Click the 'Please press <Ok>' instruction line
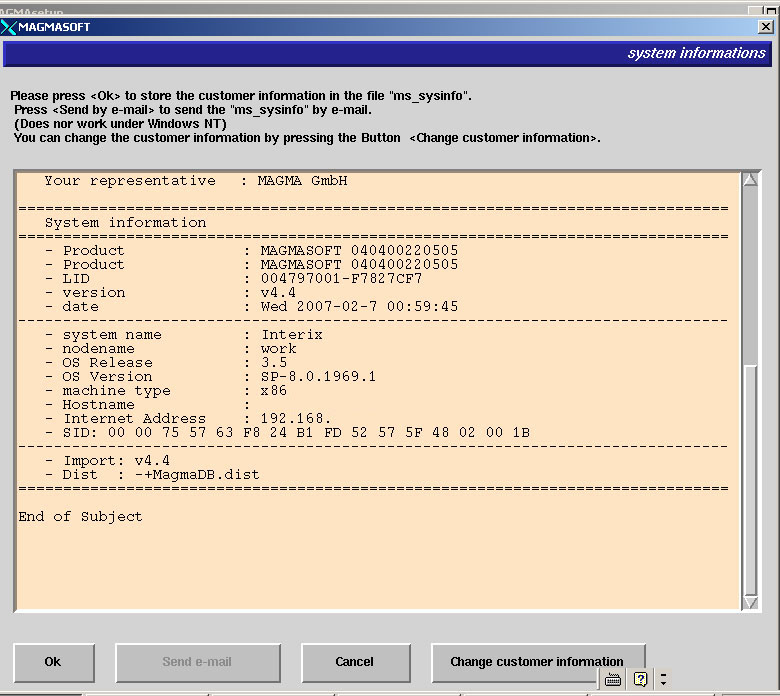Screen dimensions: 780x696 pyautogui.click(x=241, y=96)
